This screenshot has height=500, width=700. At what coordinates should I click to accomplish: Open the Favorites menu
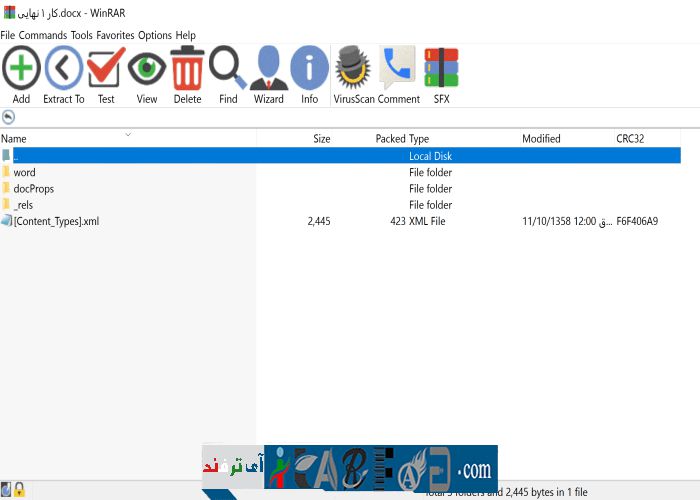[x=115, y=35]
